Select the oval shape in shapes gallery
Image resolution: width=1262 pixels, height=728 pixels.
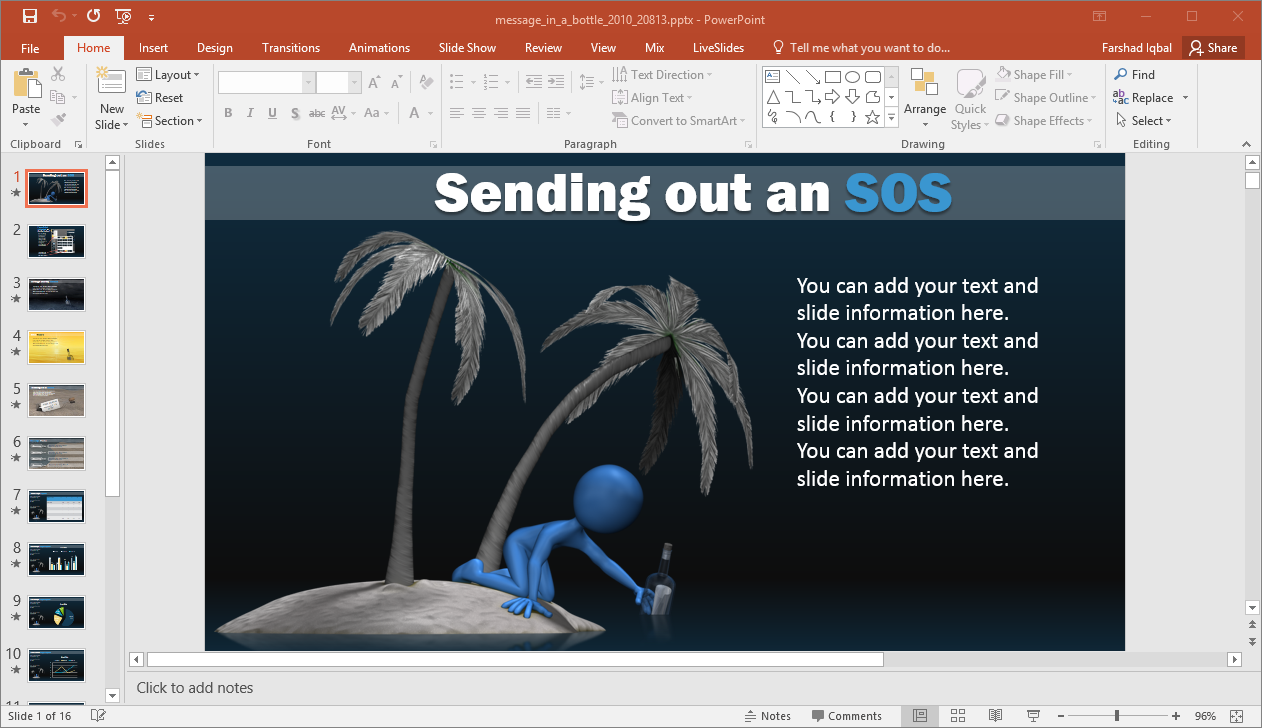pos(852,76)
